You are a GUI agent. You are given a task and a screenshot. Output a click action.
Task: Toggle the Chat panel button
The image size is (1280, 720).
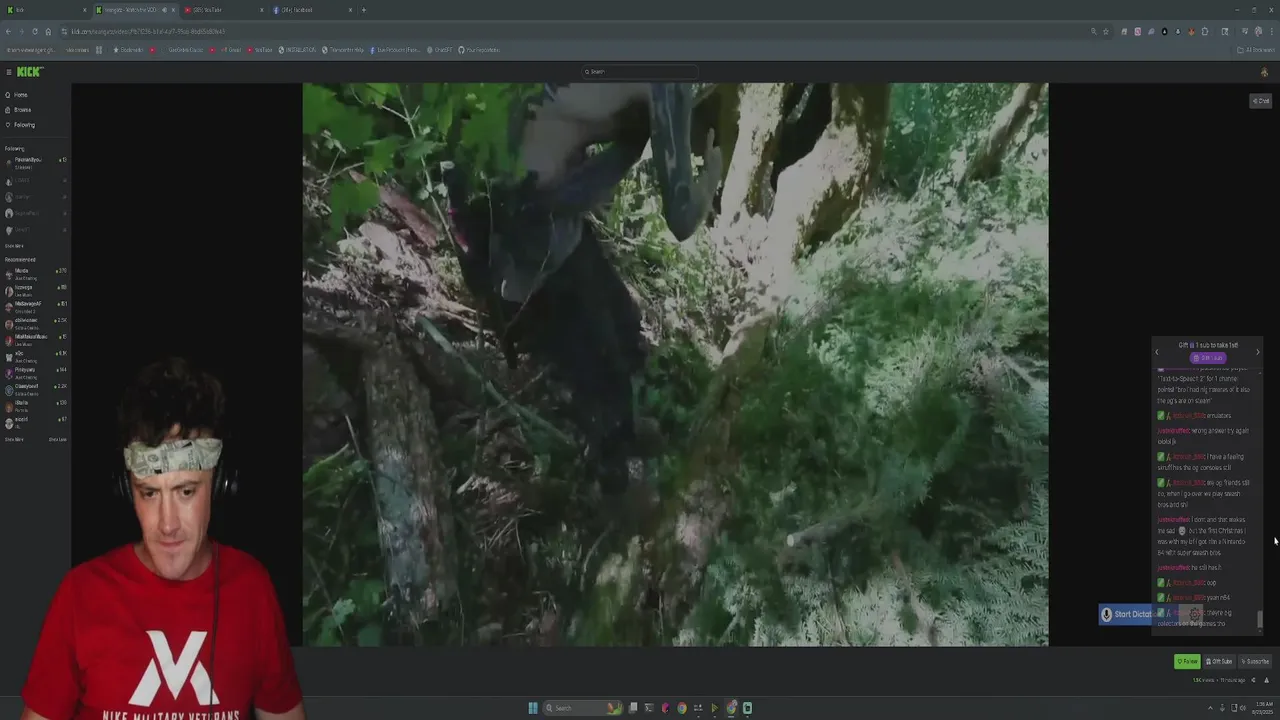1261,101
